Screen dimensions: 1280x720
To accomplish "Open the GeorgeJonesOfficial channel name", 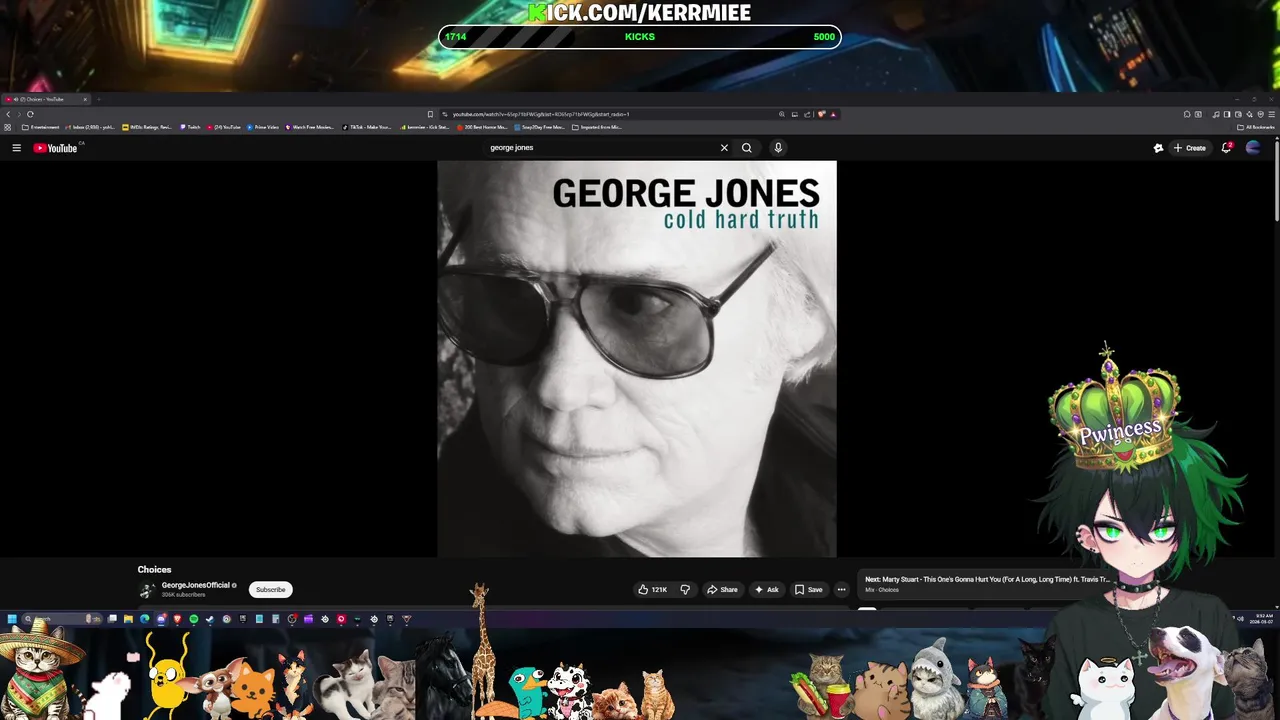I will pyautogui.click(x=196, y=585).
